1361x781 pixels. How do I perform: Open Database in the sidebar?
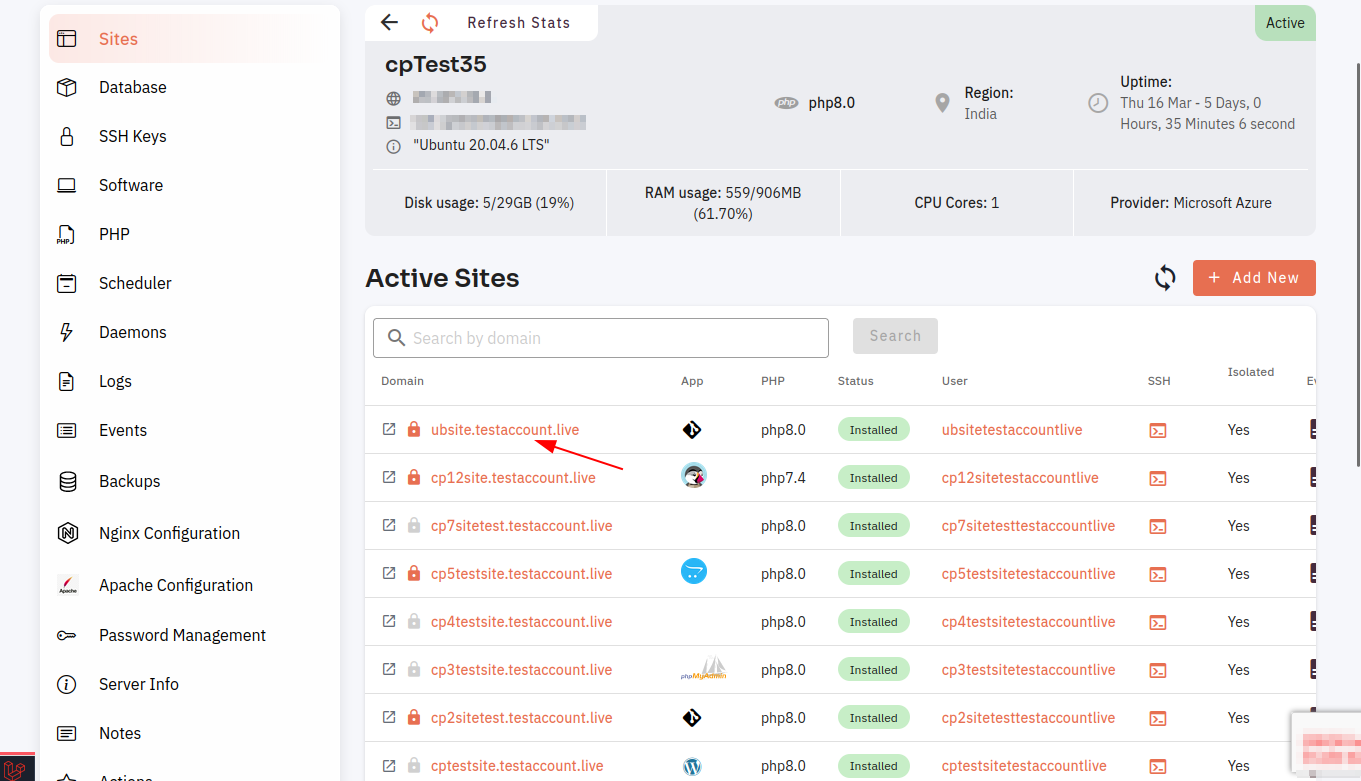(x=132, y=87)
